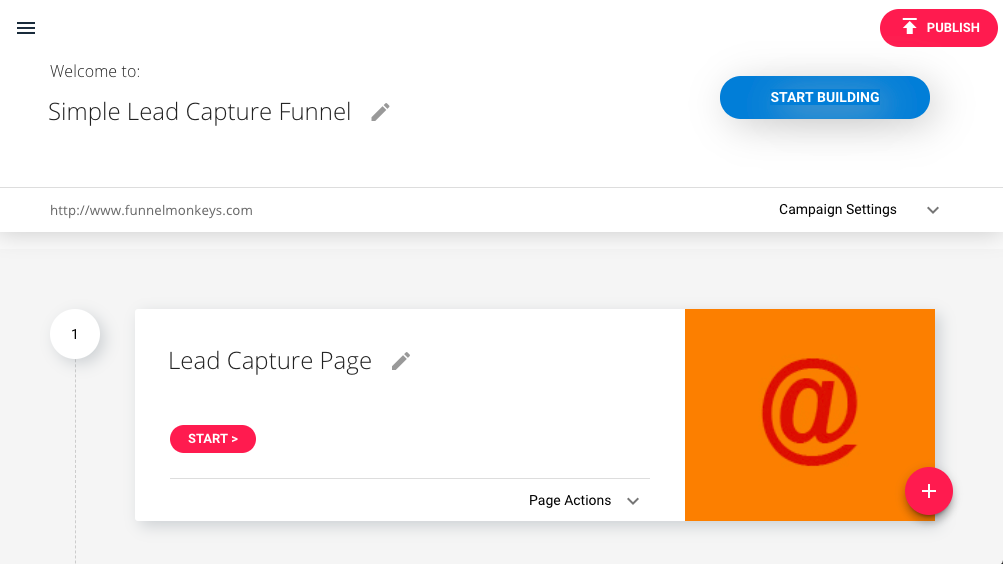The image size is (1003, 564).
Task: Click the upload arrow icon in Publish
Action: click(909, 27)
